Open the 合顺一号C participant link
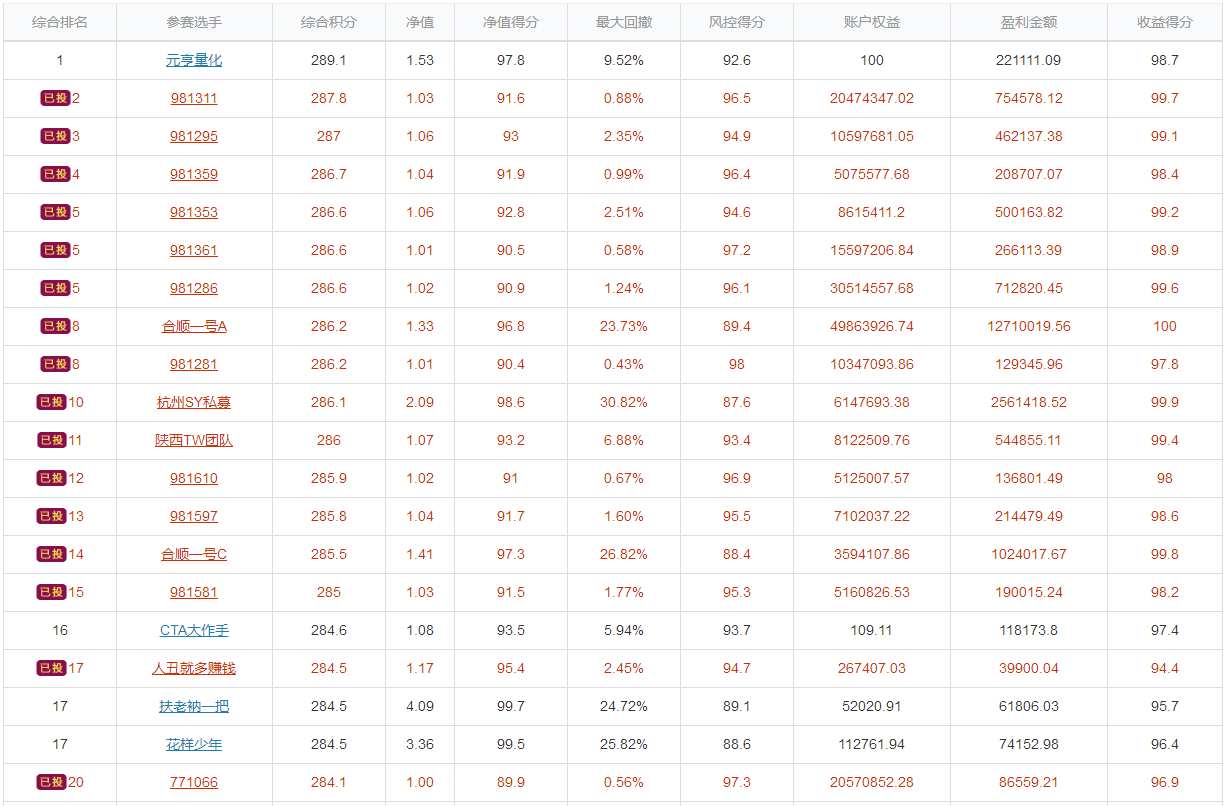1225x806 pixels. (194, 554)
